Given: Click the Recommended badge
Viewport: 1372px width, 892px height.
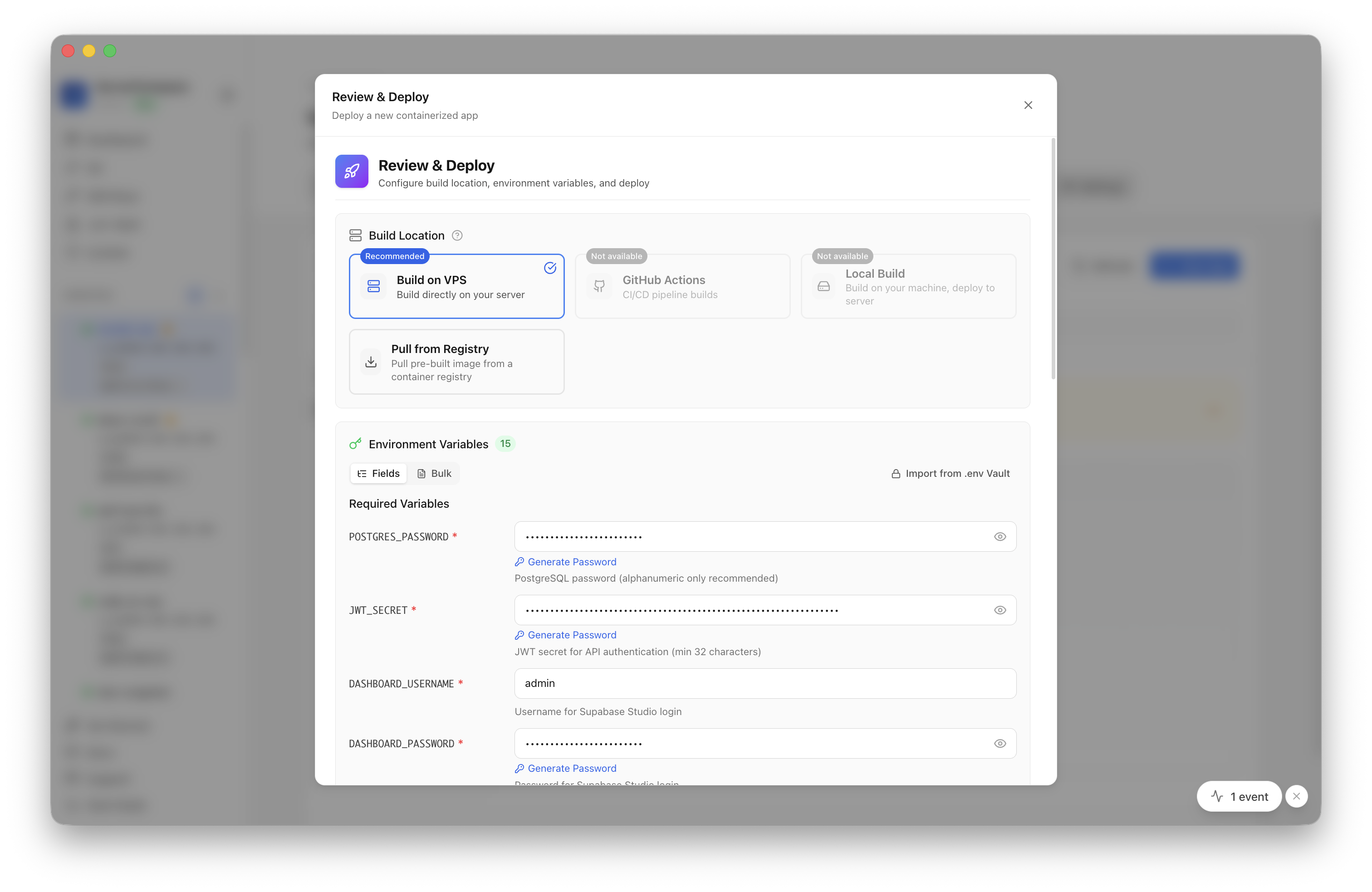Looking at the screenshot, I should [395, 256].
